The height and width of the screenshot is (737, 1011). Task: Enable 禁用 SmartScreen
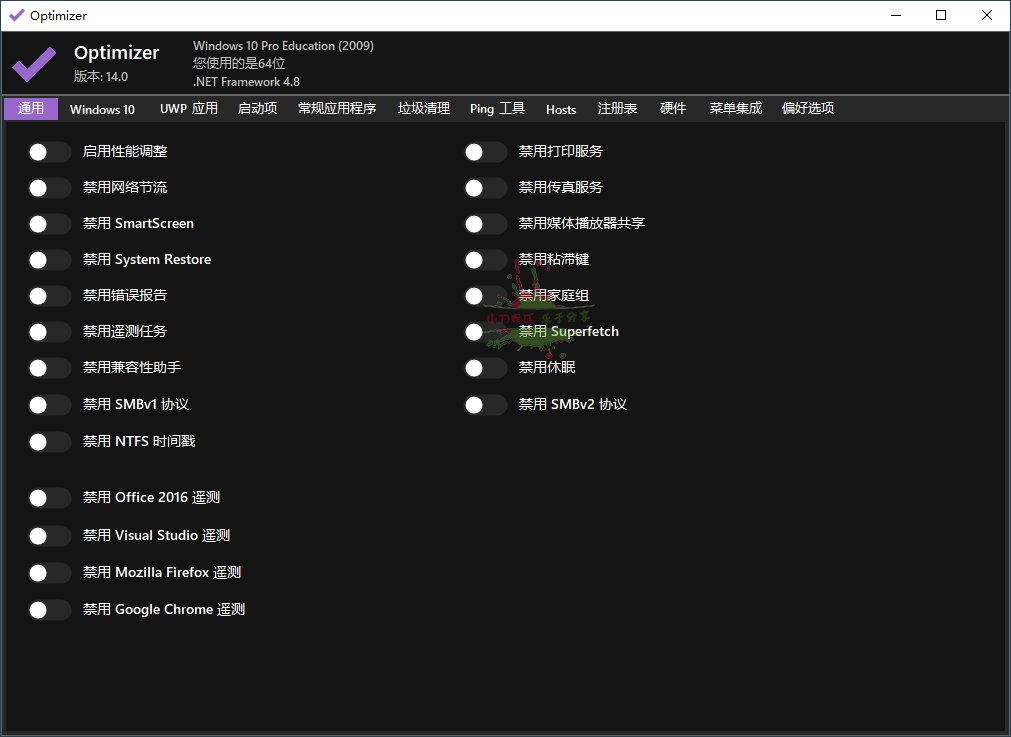49,223
